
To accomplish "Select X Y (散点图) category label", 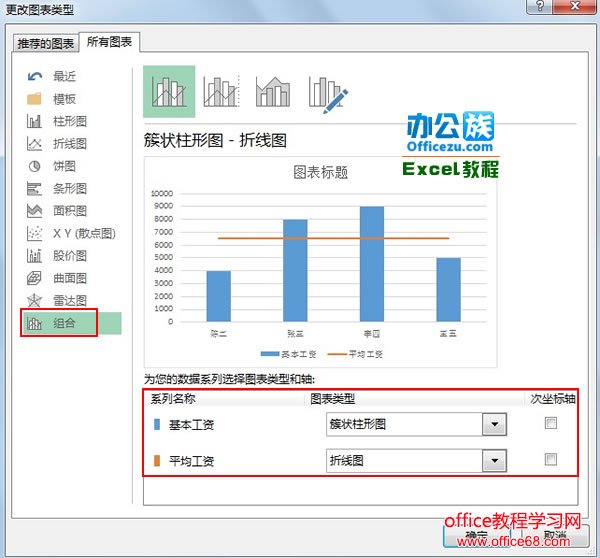I will (84, 233).
